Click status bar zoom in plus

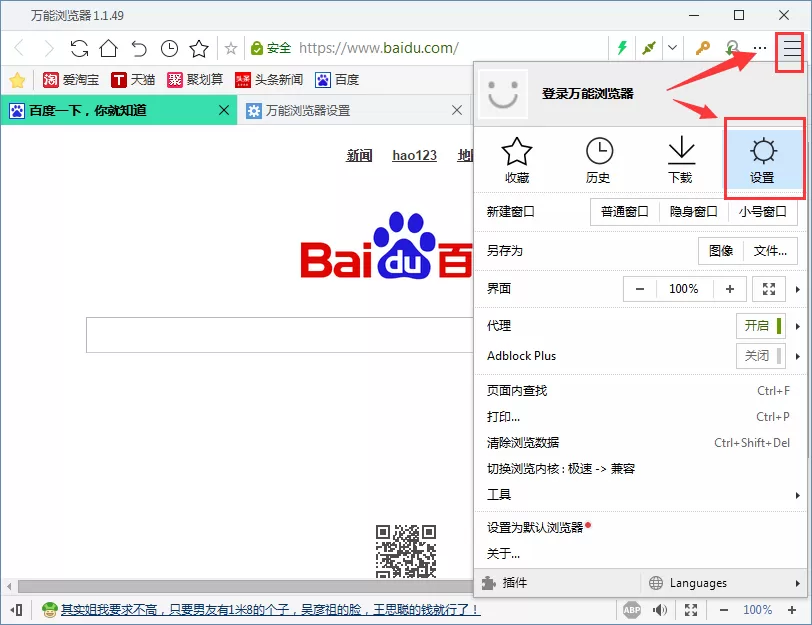coord(792,610)
